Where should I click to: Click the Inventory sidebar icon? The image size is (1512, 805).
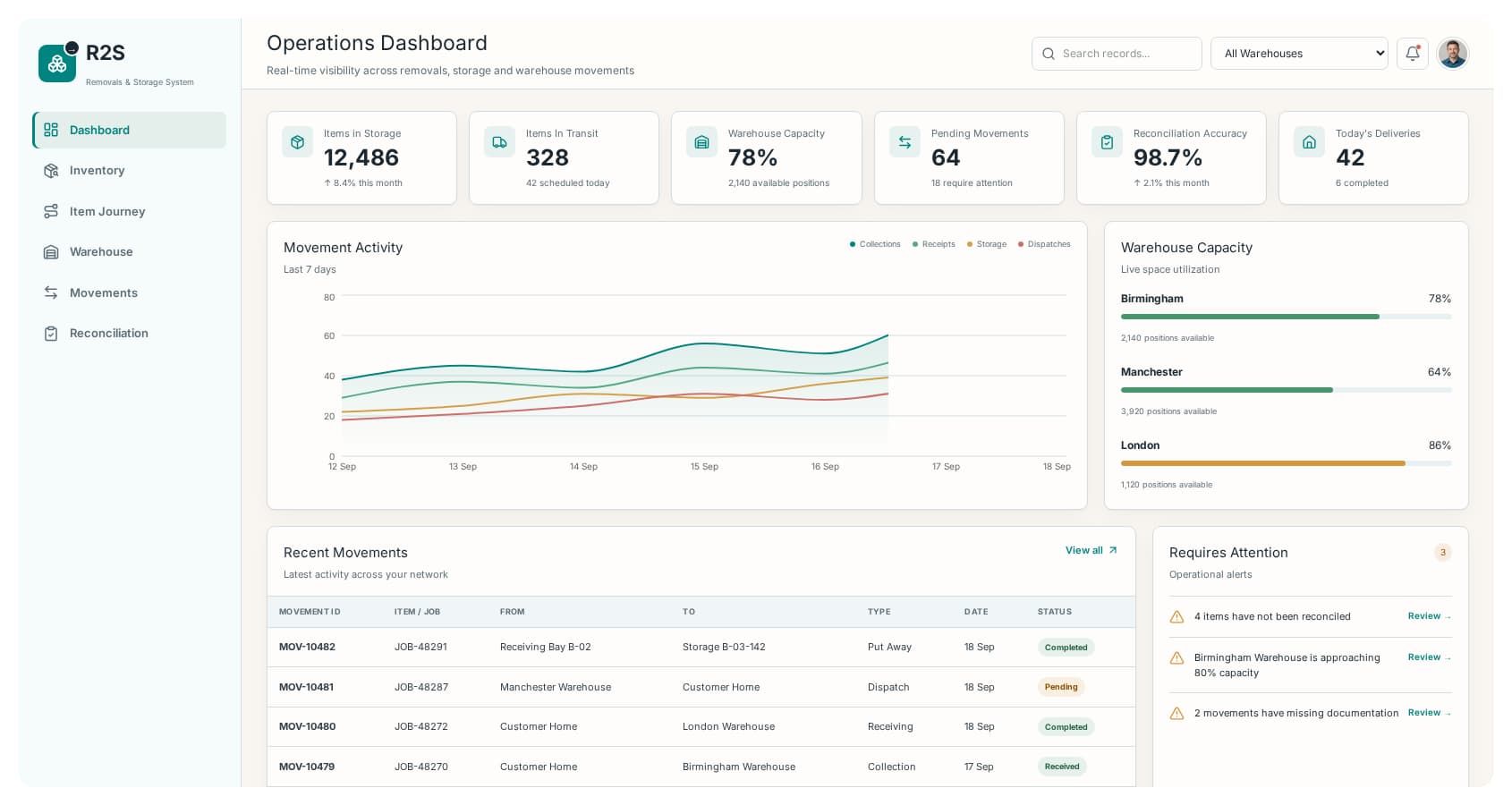pyautogui.click(x=51, y=171)
